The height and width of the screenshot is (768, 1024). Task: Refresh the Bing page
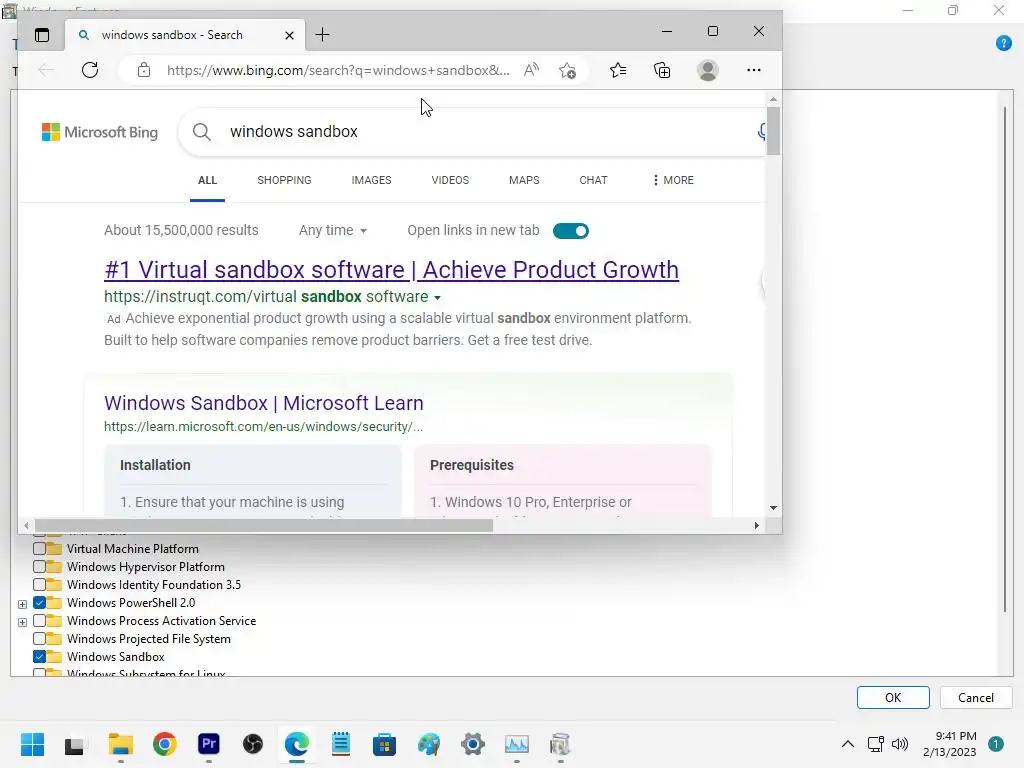(x=90, y=70)
